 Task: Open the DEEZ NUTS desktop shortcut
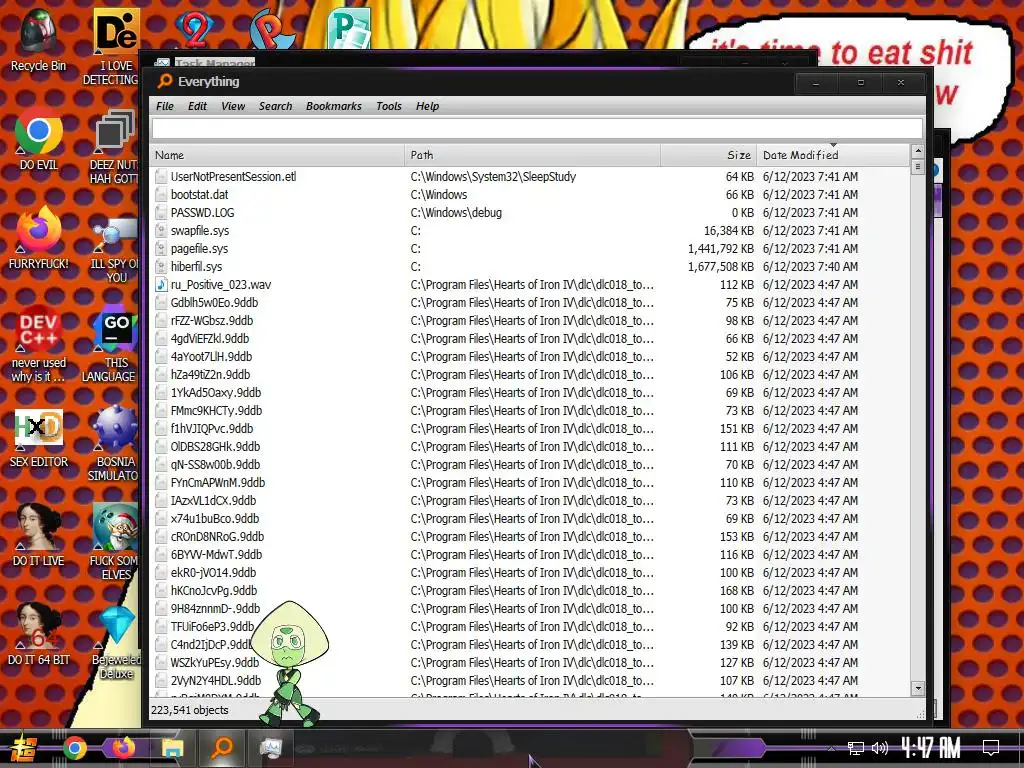click(x=114, y=146)
